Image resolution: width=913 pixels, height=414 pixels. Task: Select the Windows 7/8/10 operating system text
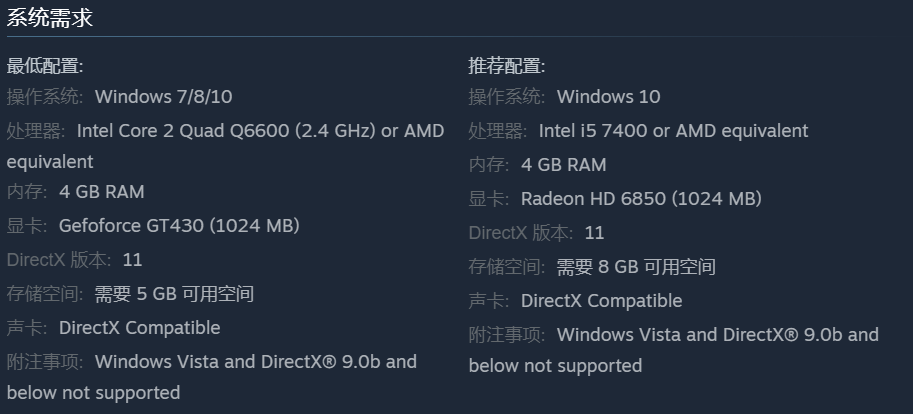[x=163, y=97]
